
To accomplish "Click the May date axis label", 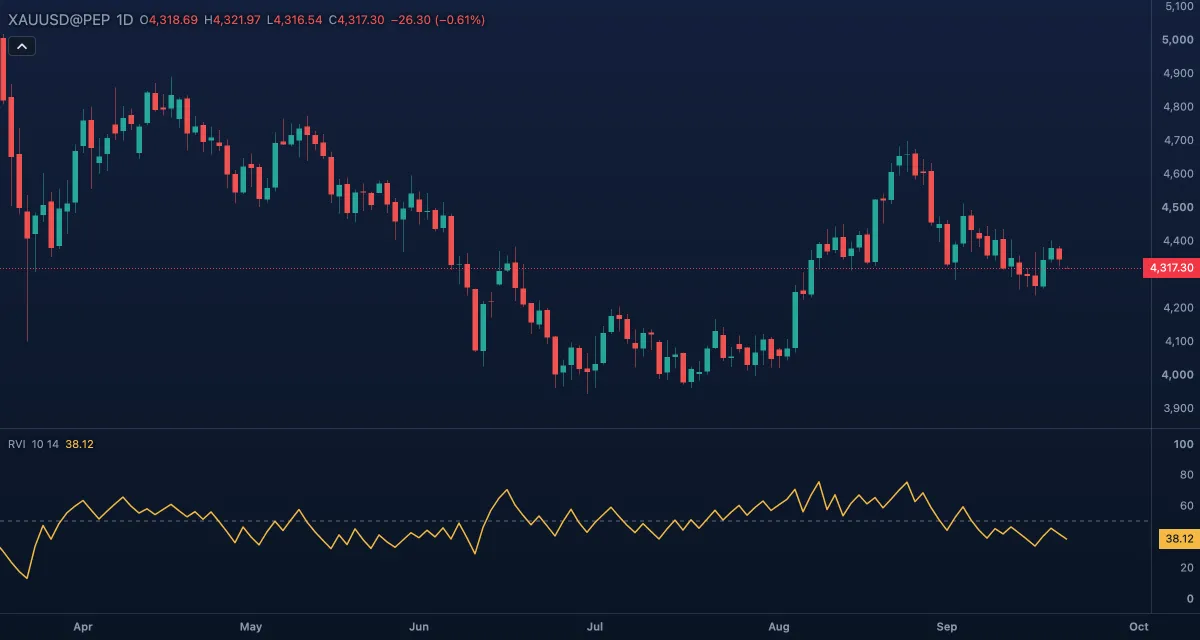I will pyautogui.click(x=251, y=627).
